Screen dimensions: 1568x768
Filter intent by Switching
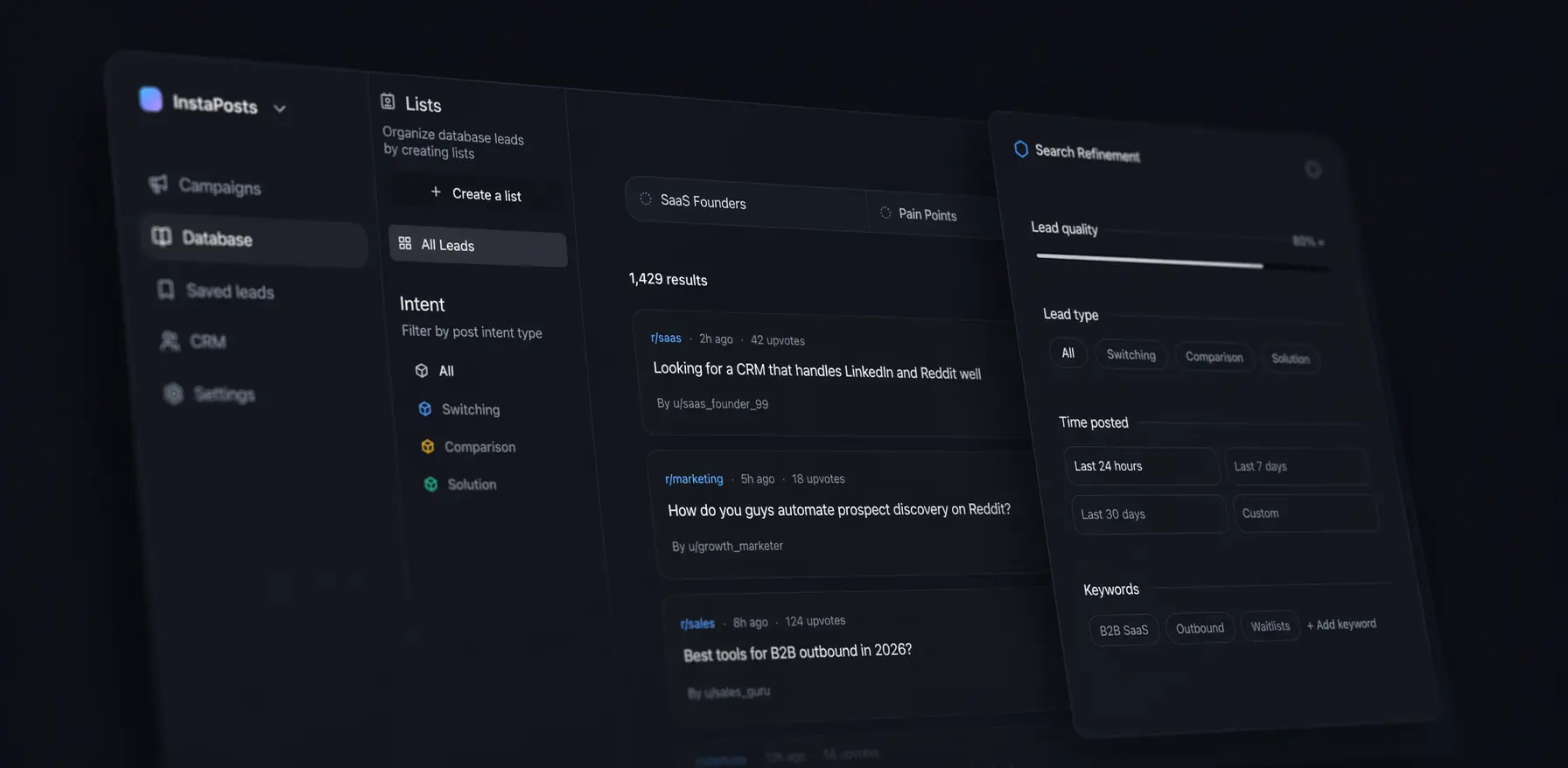tap(471, 409)
